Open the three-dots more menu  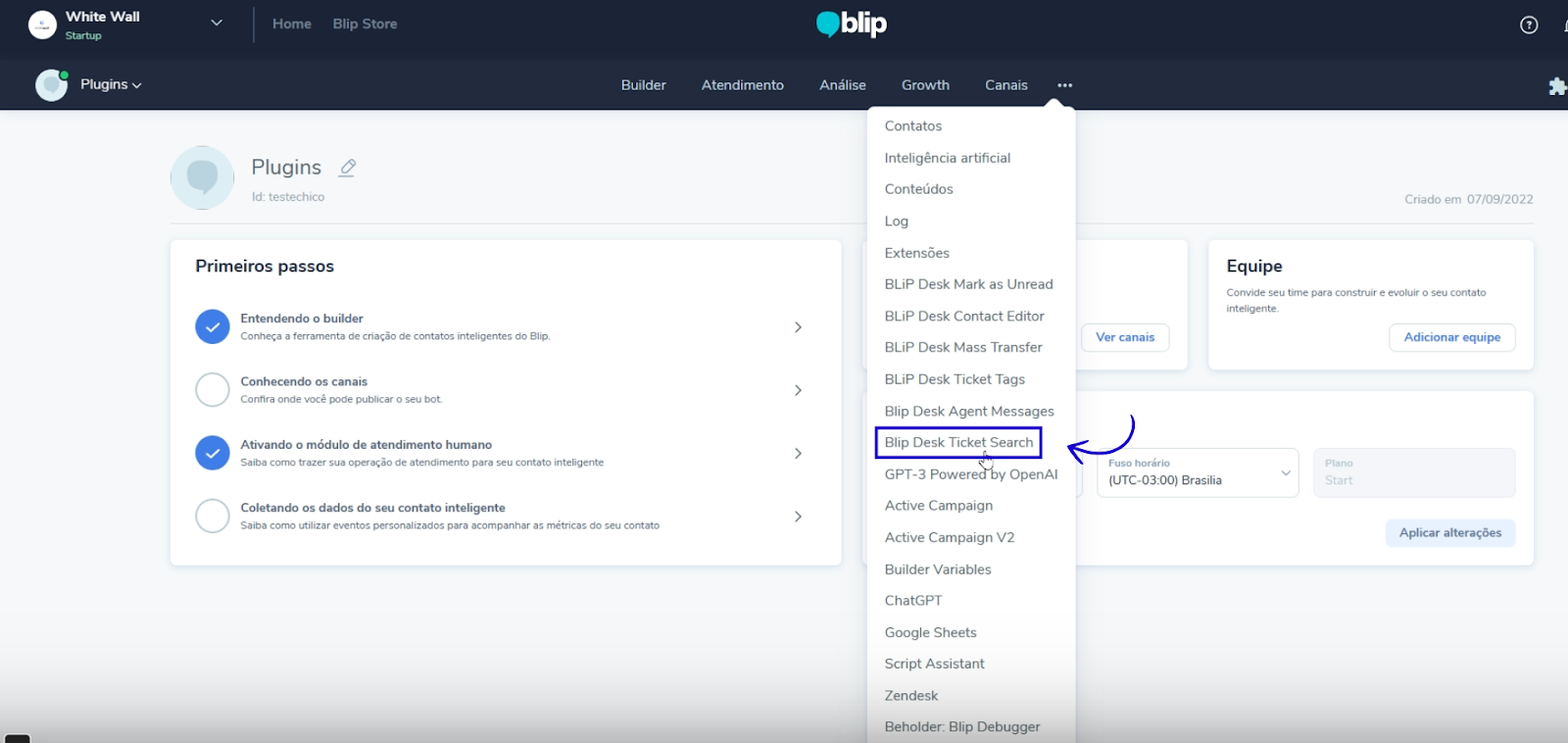pos(1064,85)
